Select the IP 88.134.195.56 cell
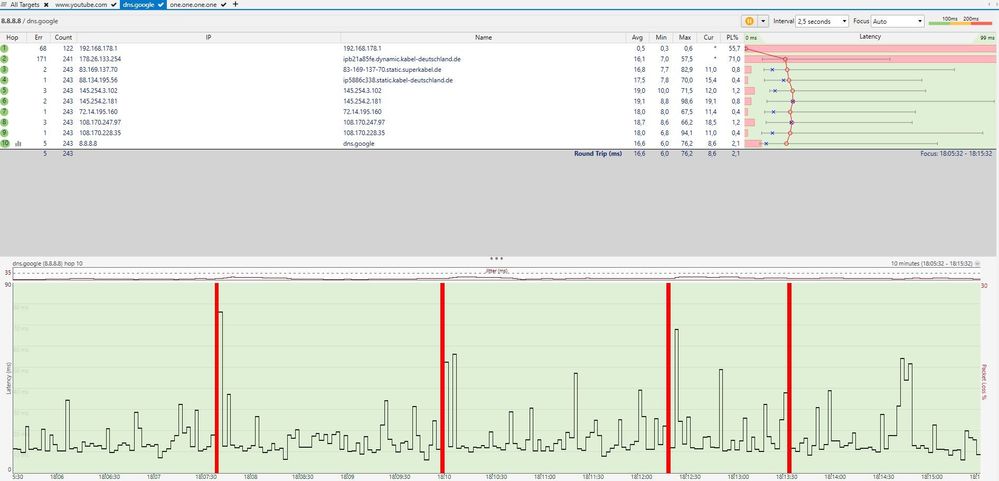 [x=98, y=80]
